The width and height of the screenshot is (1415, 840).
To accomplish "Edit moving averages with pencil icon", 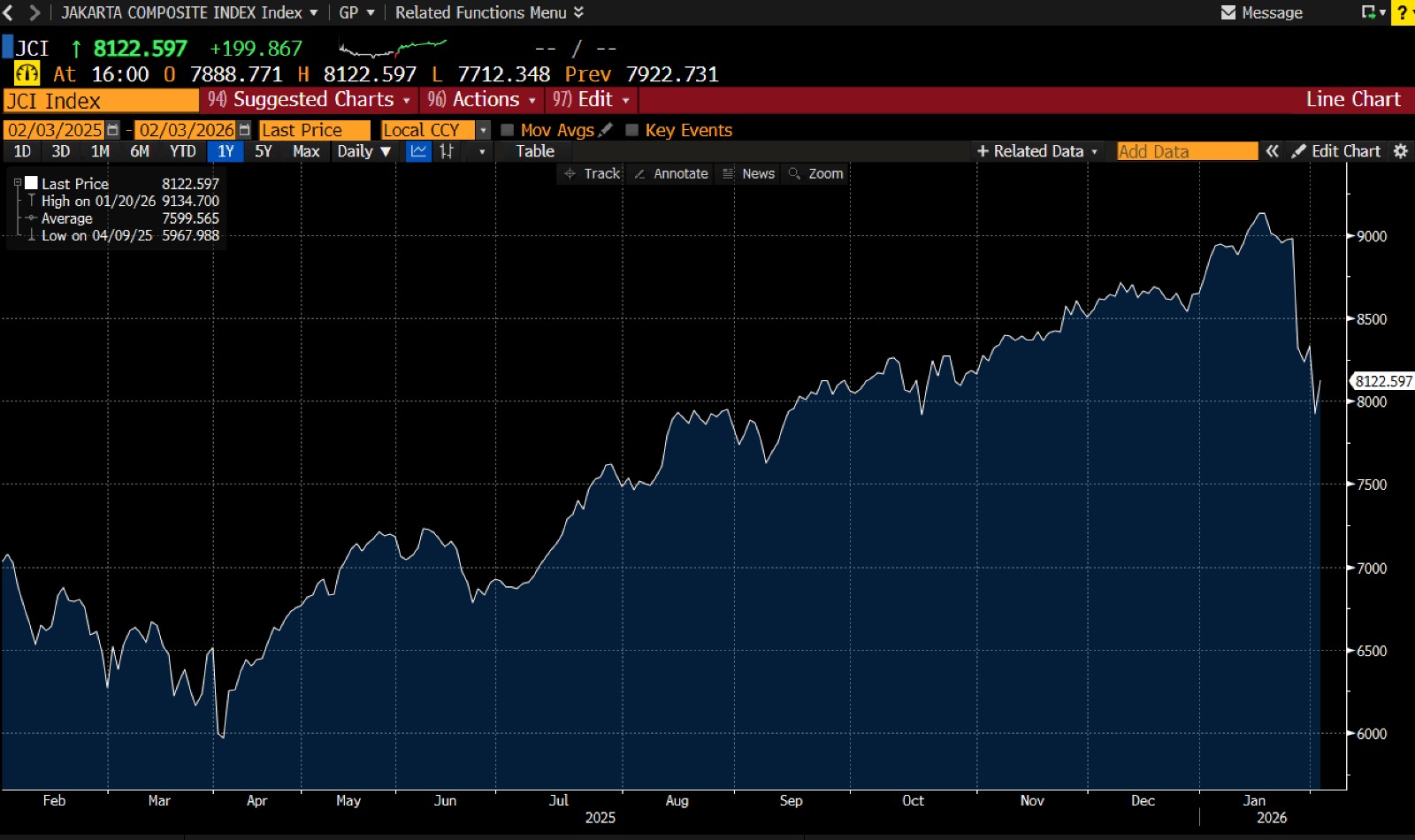I will pos(606,130).
